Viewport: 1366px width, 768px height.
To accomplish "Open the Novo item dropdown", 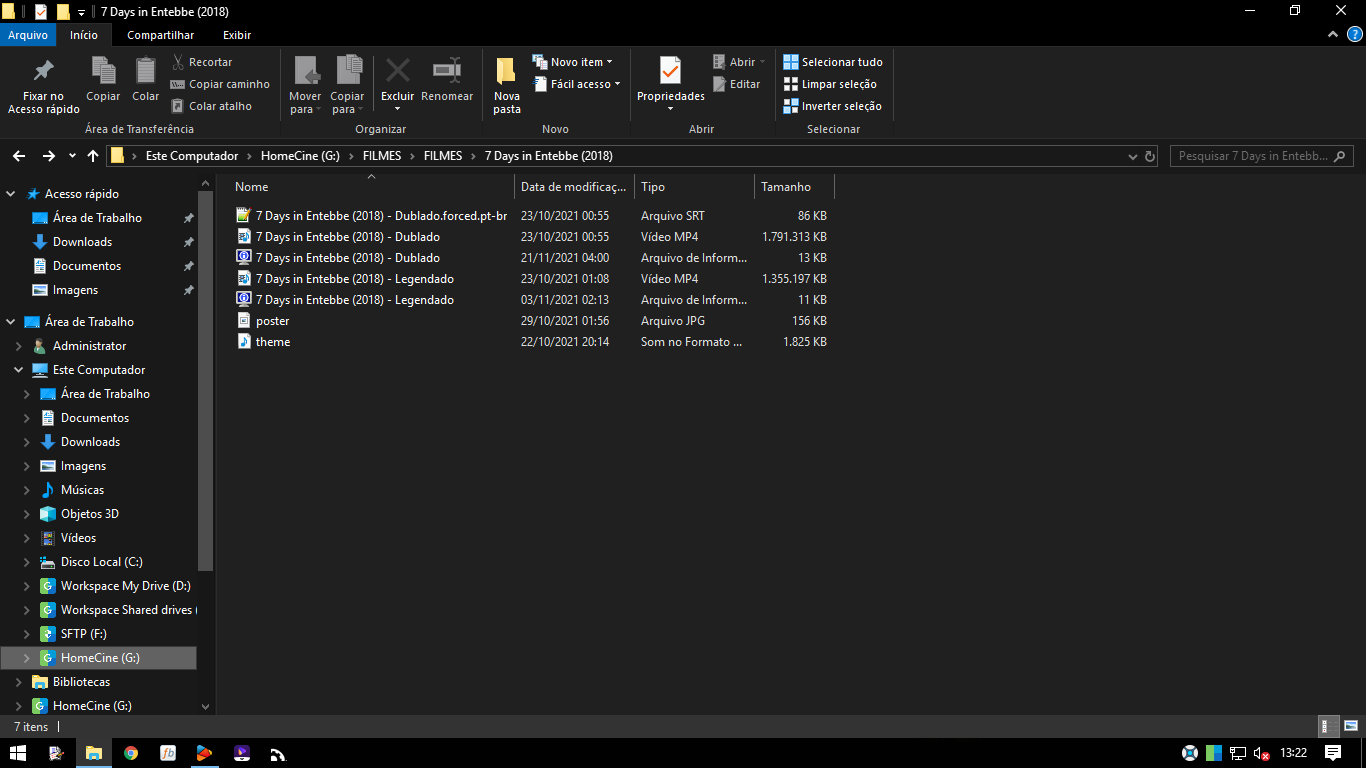I will pos(572,62).
